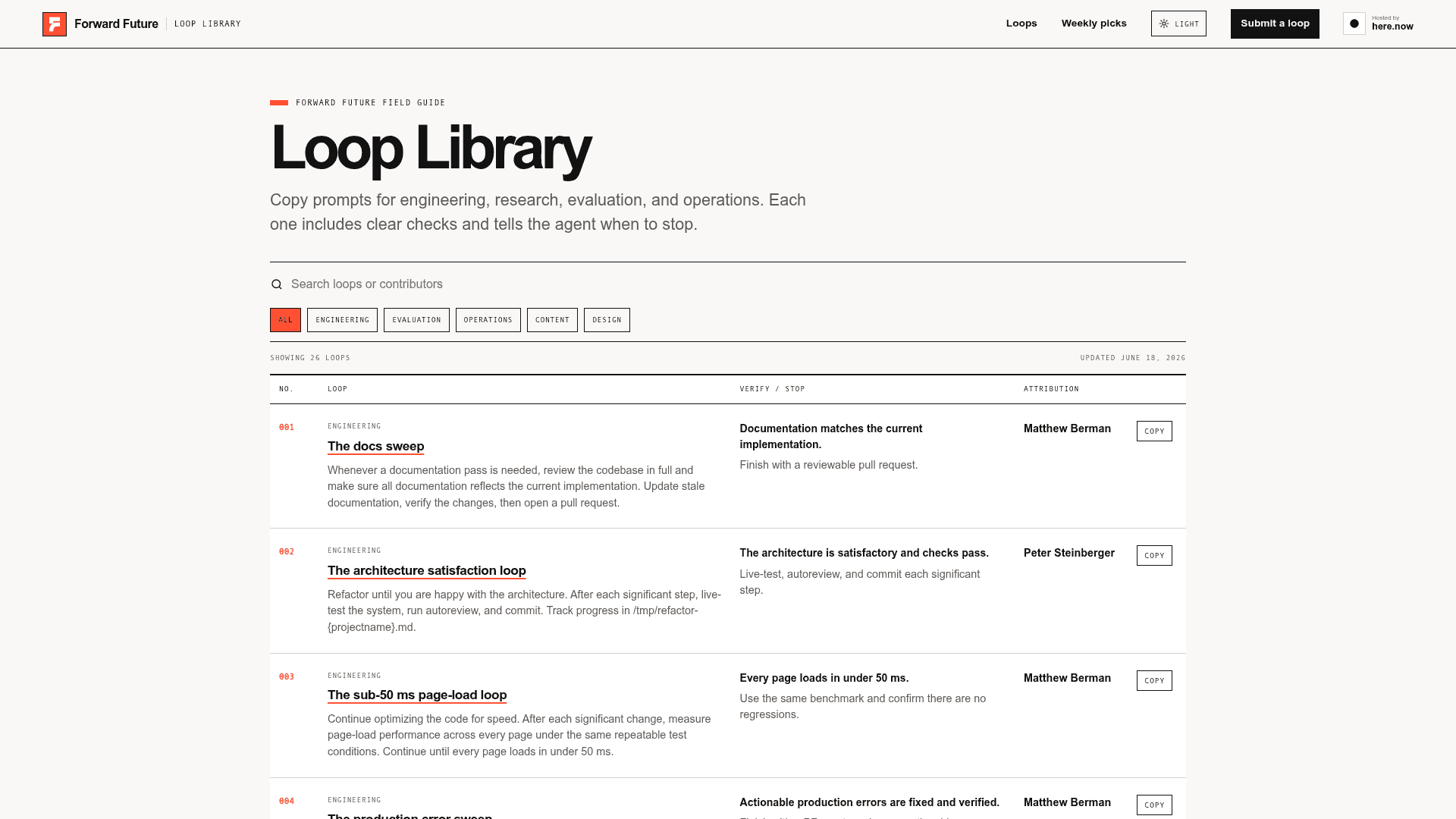
Task: Filter by CONTENT category
Action: [x=552, y=320]
